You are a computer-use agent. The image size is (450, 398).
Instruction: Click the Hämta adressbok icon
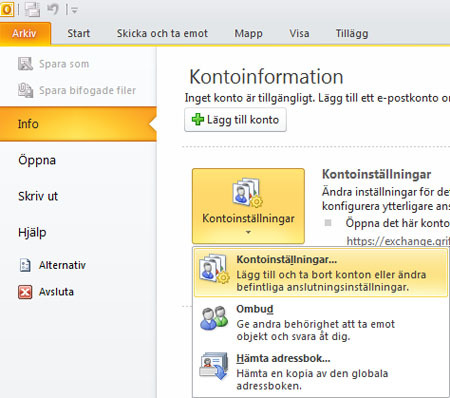coord(214,366)
